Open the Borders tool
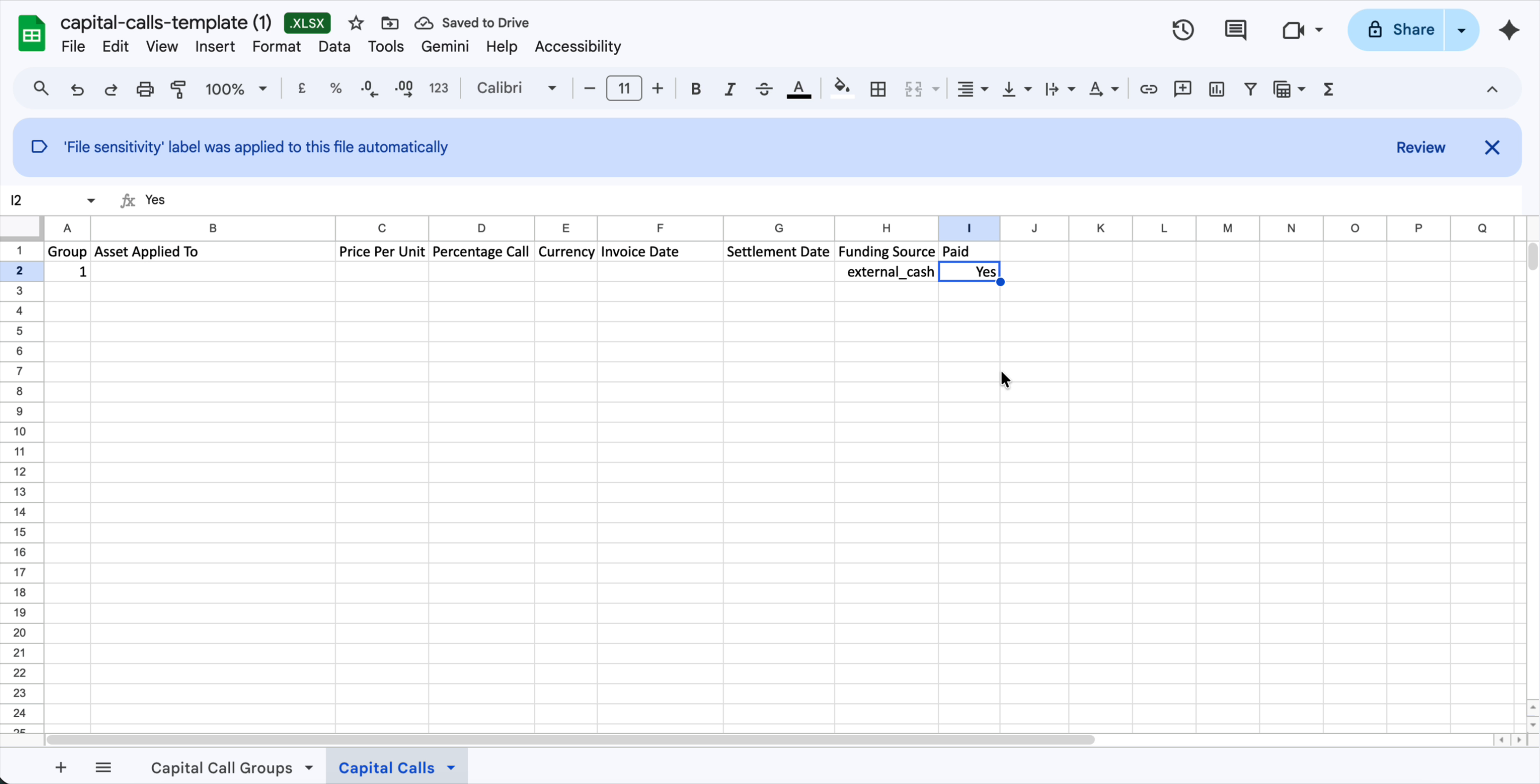Screen dimensions: 1540x784 (x=878, y=89)
